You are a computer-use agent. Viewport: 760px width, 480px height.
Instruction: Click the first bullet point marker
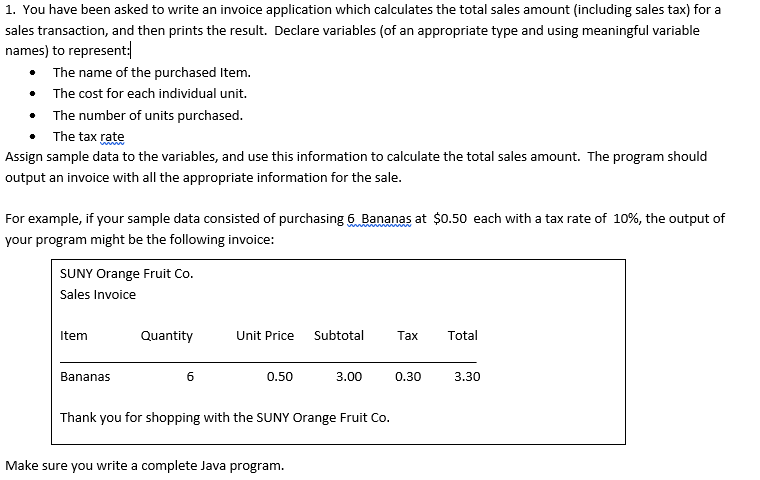pyautogui.click(x=32, y=73)
